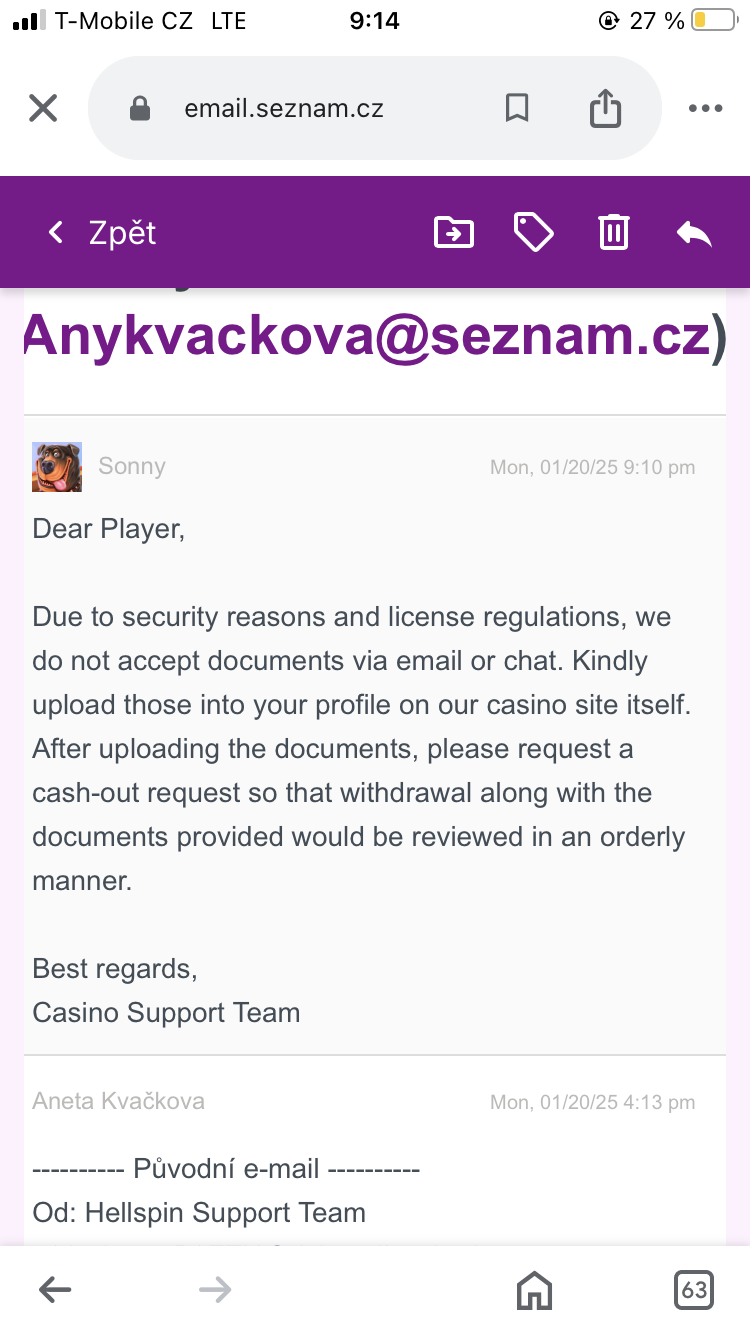Open Sonny's avatar picture
Viewport: 750px width, 1334px height.
(57, 466)
